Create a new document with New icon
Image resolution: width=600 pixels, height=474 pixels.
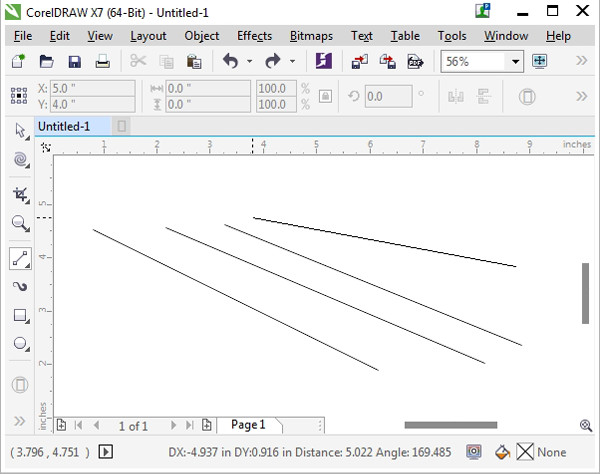click(x=18, y=61)
